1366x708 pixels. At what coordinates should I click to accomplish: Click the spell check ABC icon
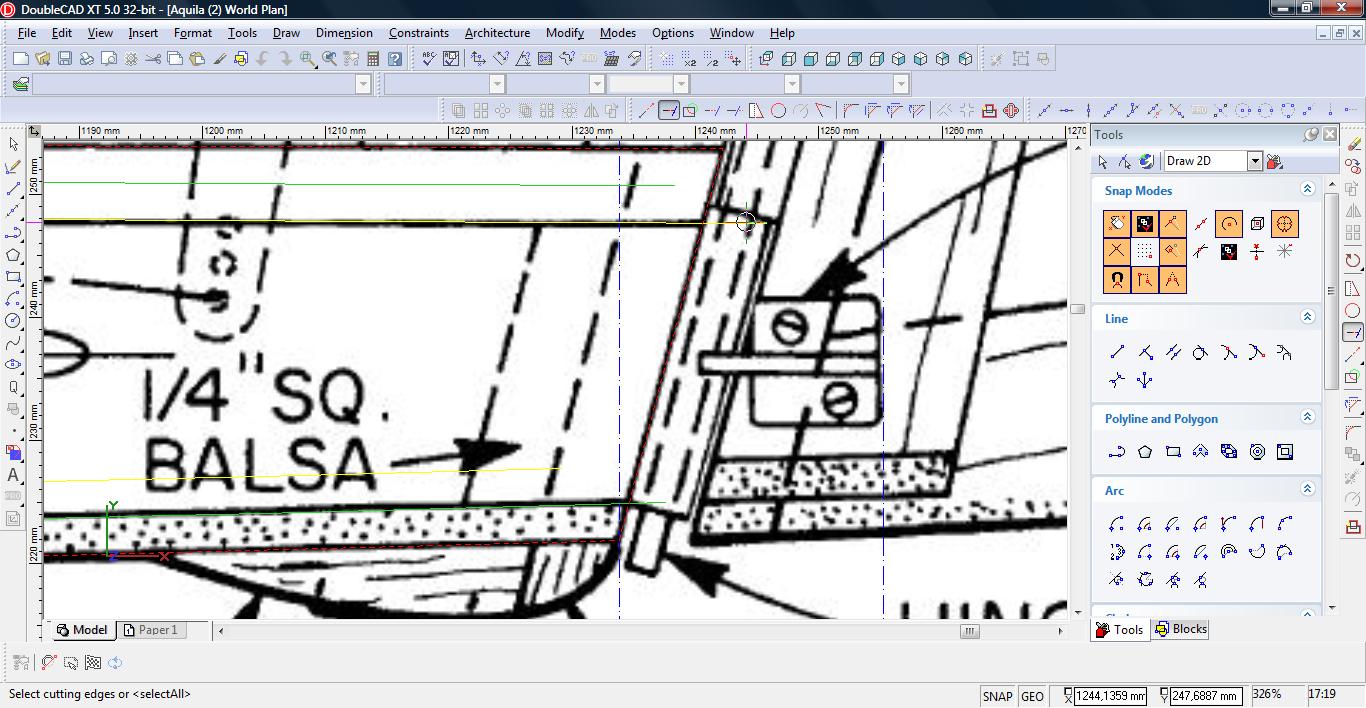(428, 59)
